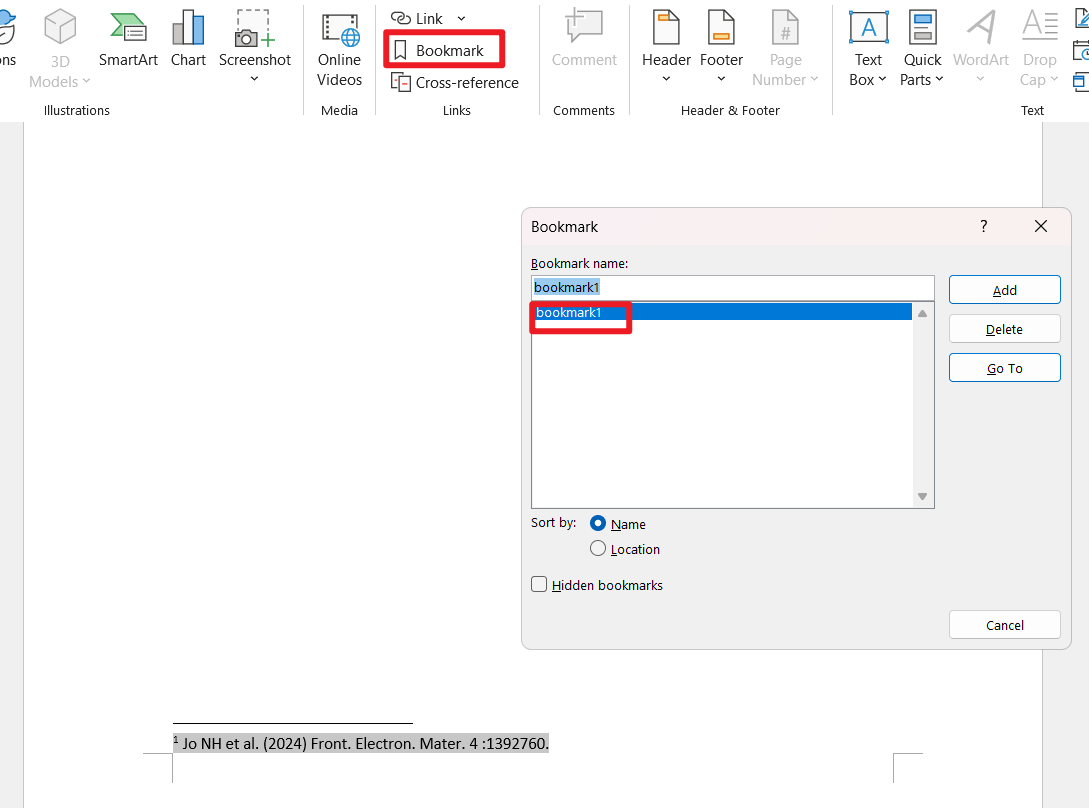Open Bookmark dialog help (question mark)
Viewport: 1089px width, 808px height.
[983, 226]
